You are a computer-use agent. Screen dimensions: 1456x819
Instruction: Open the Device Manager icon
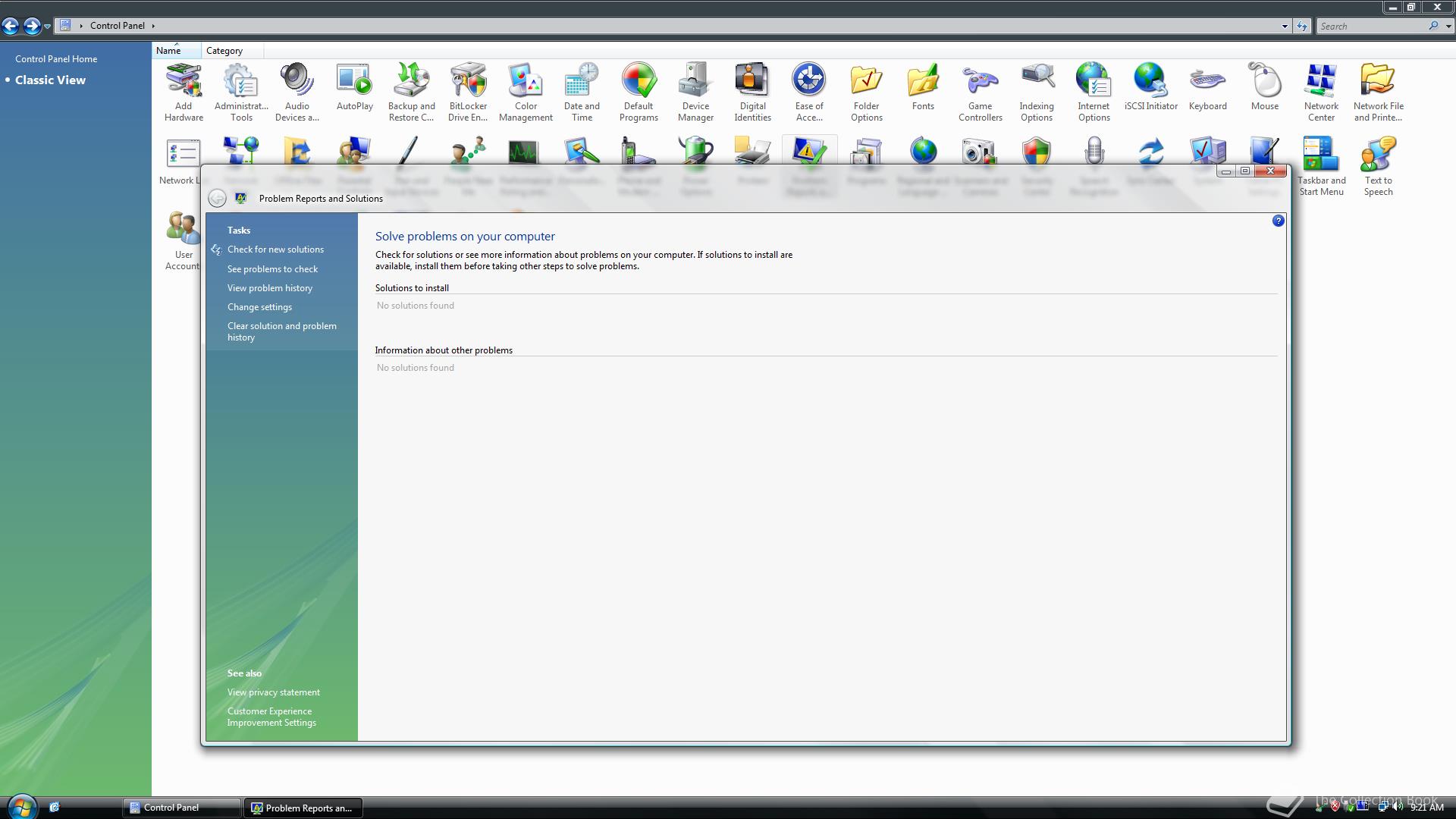click(695, 92)
